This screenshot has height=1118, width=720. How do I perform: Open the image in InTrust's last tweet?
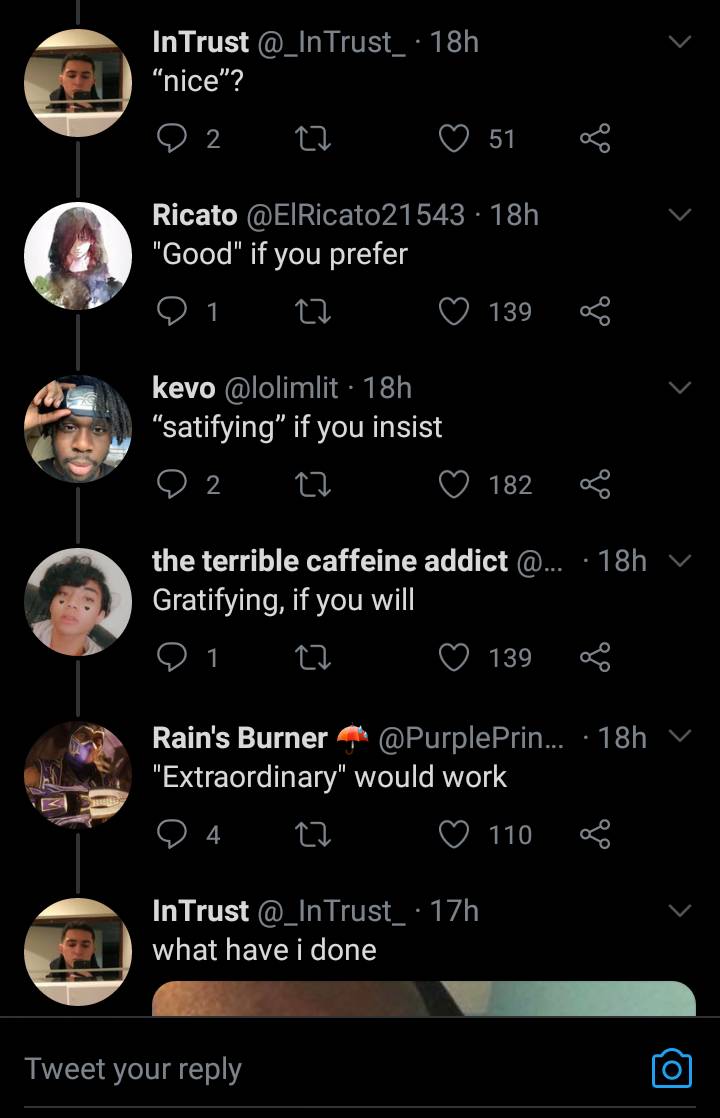423,998
